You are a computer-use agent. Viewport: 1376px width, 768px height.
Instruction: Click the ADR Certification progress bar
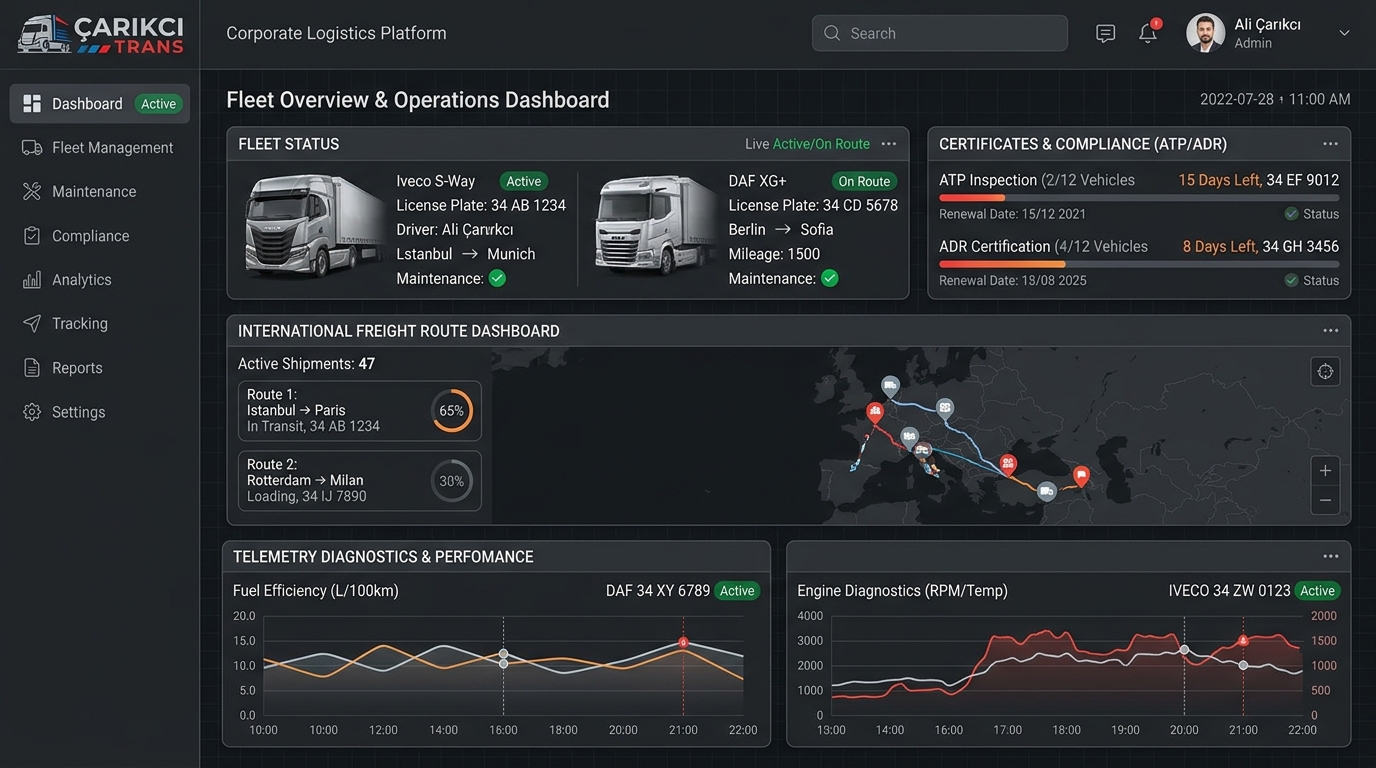[1139, 264]
